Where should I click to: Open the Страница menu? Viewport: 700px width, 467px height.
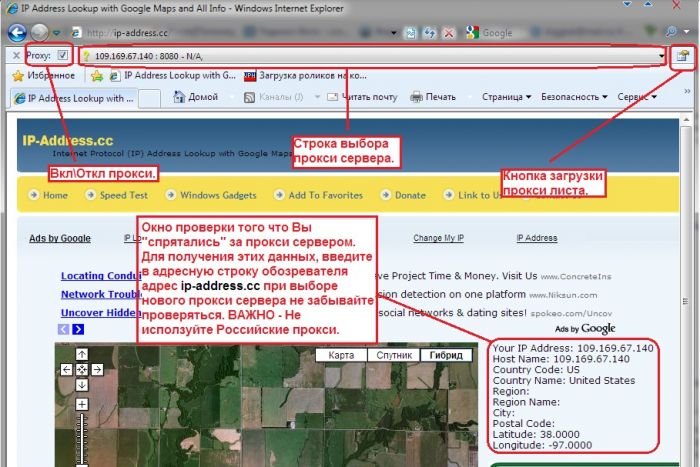coord(506,97)
